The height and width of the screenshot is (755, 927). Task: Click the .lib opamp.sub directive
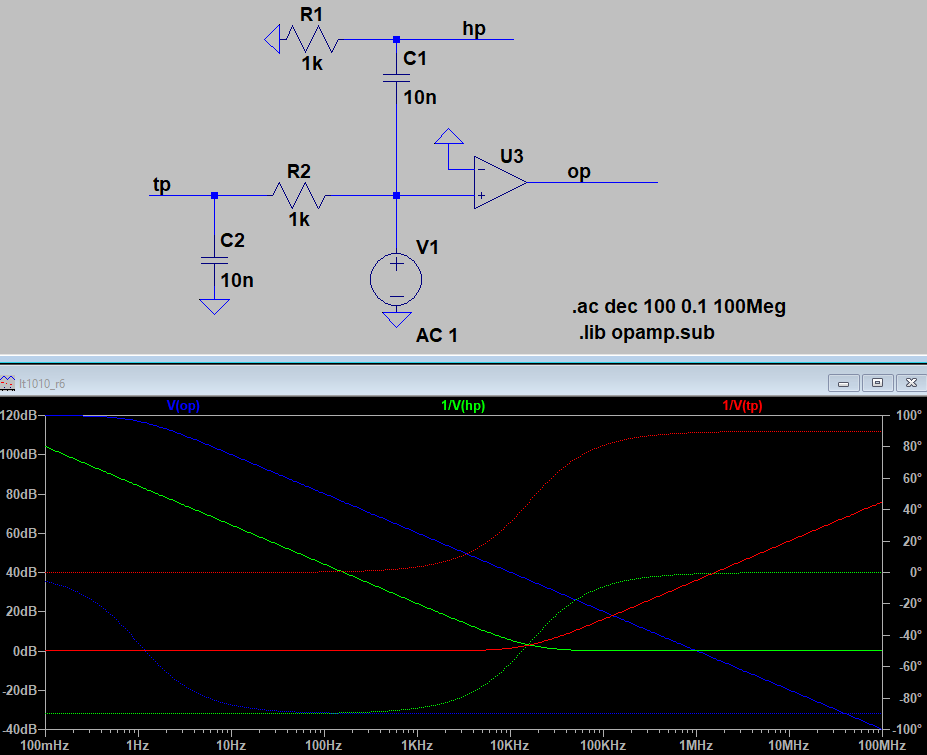646,332
